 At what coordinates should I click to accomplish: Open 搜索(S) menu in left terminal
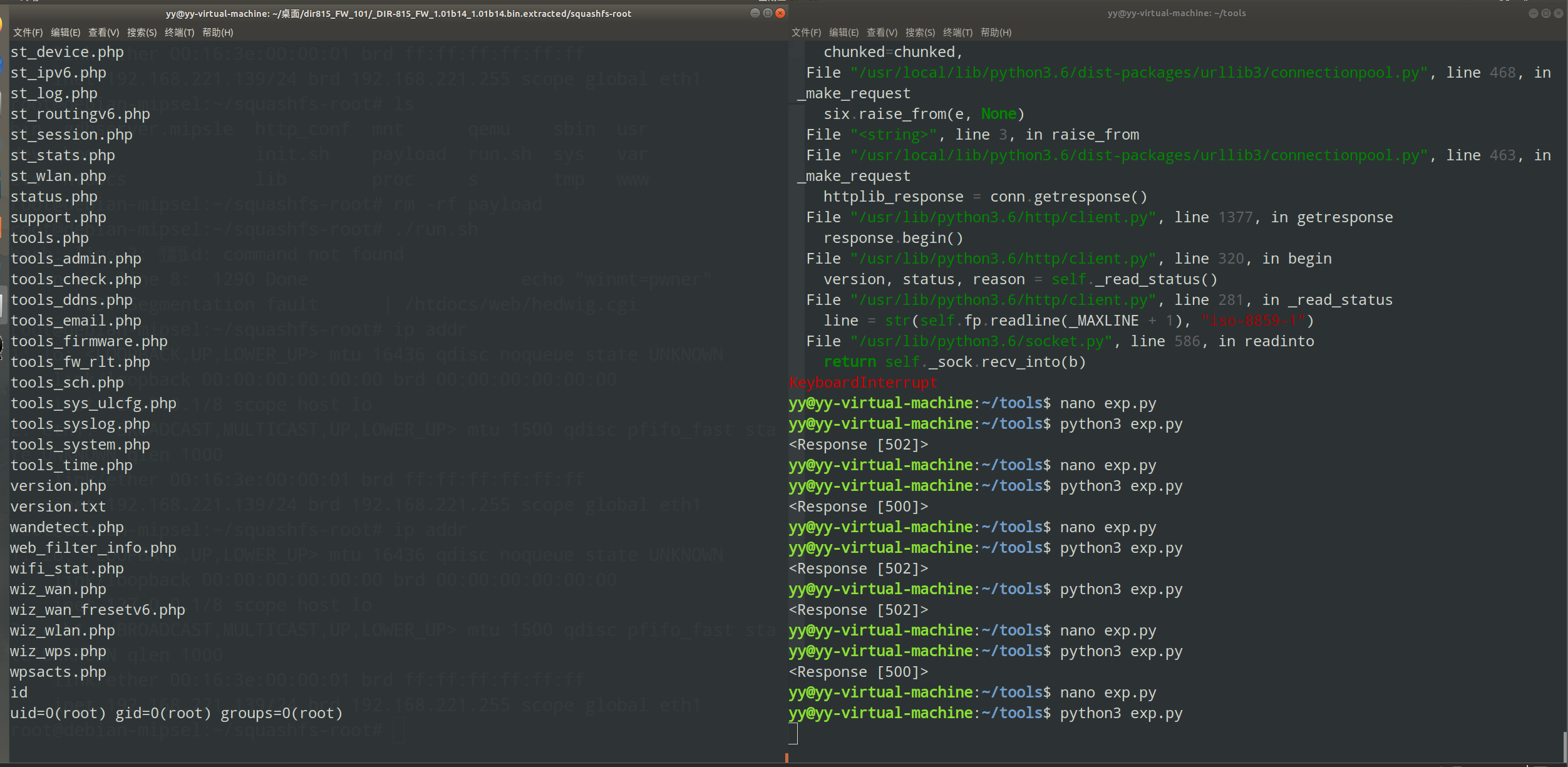coord(142,33)
